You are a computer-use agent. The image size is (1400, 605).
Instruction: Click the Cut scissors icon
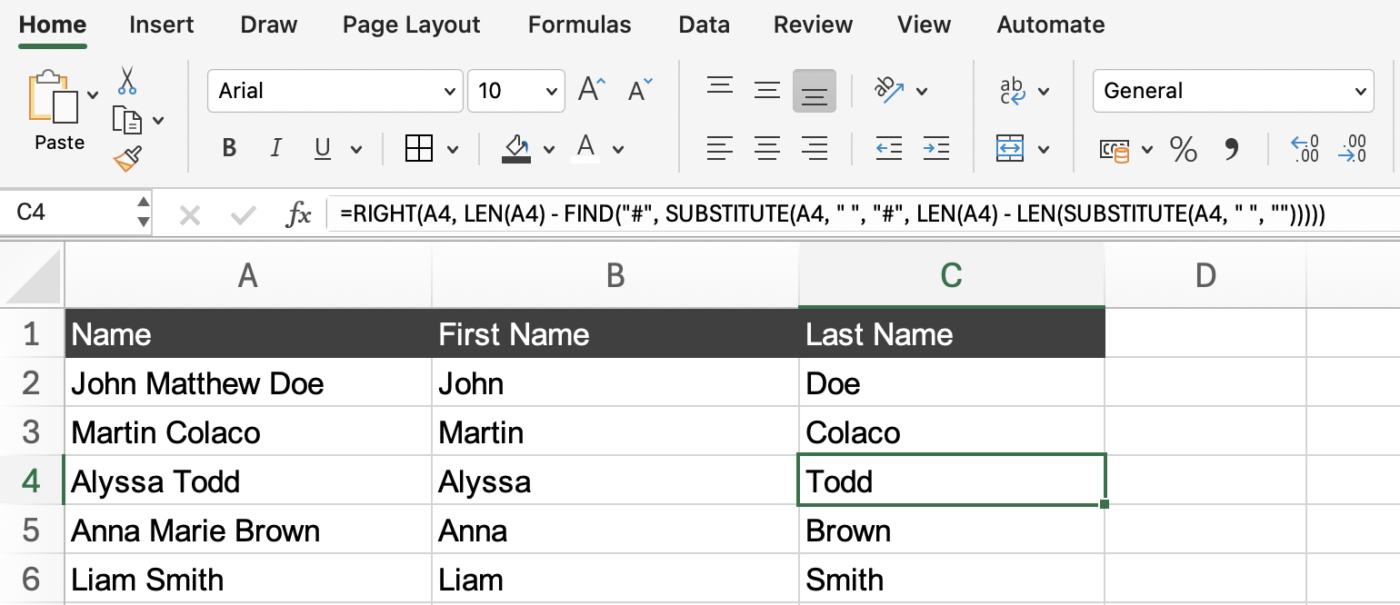(x=127, y=80)
